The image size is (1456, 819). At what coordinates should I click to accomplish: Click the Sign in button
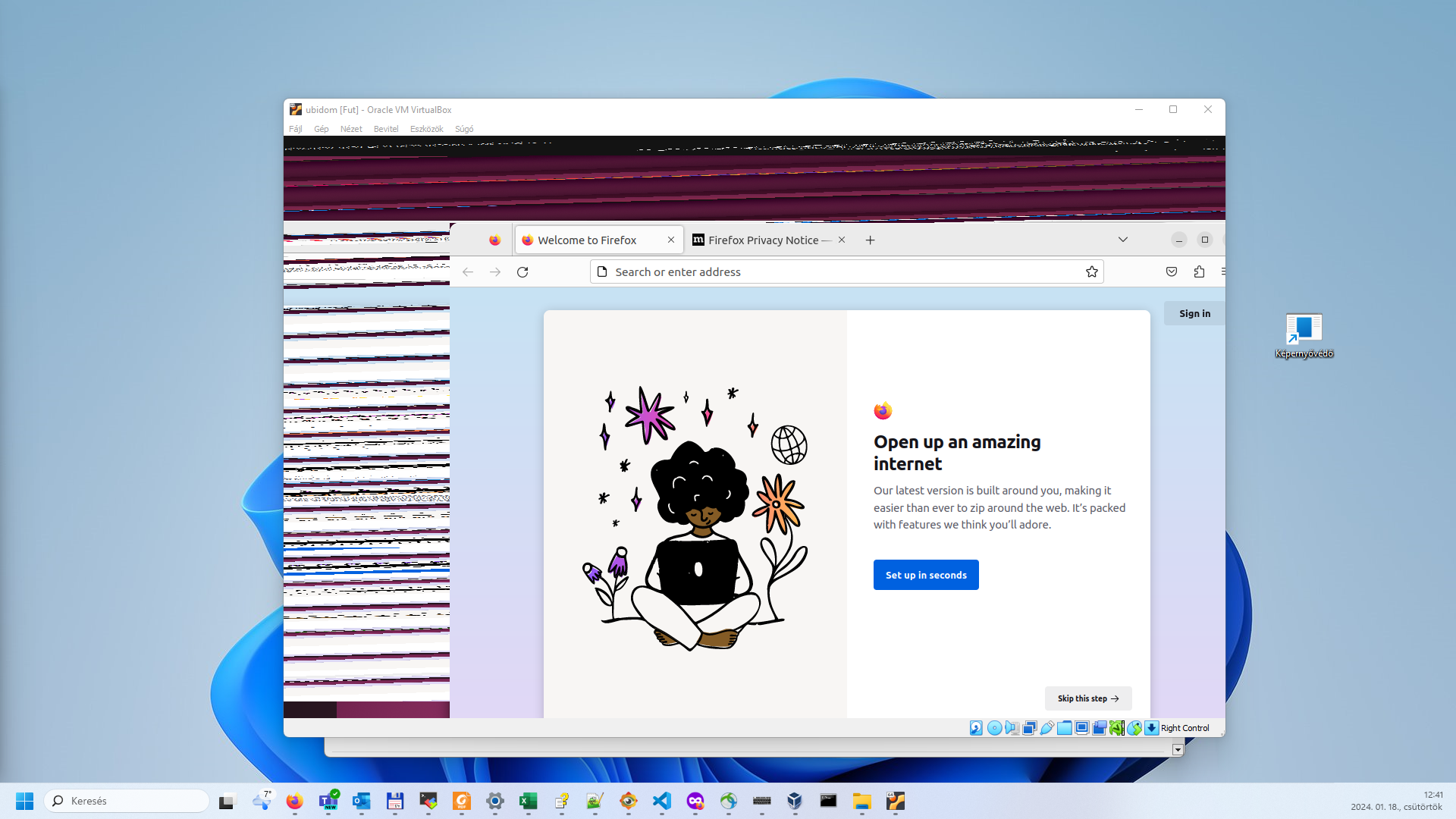1194,313
